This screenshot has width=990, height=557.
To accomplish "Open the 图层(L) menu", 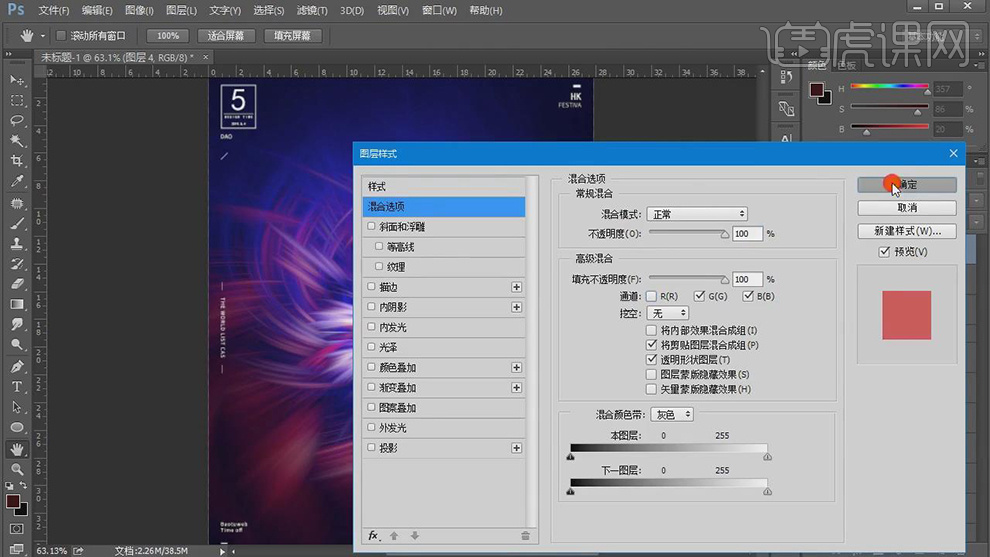I will point(181,11).
